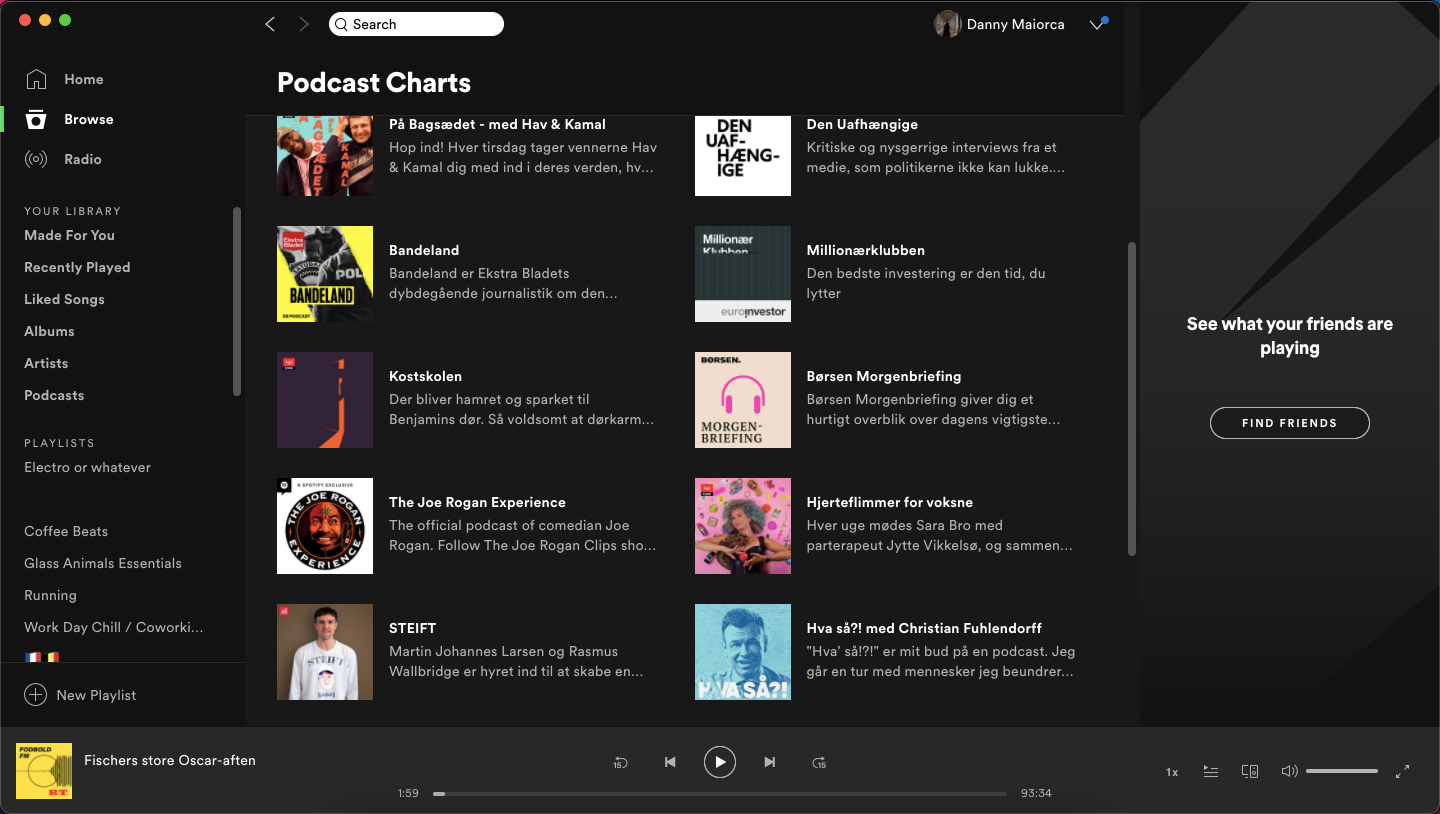Go forward with the right arrow
This screenshot has width=1440, height=814.
pyautogui.click(x=304, y=24)
